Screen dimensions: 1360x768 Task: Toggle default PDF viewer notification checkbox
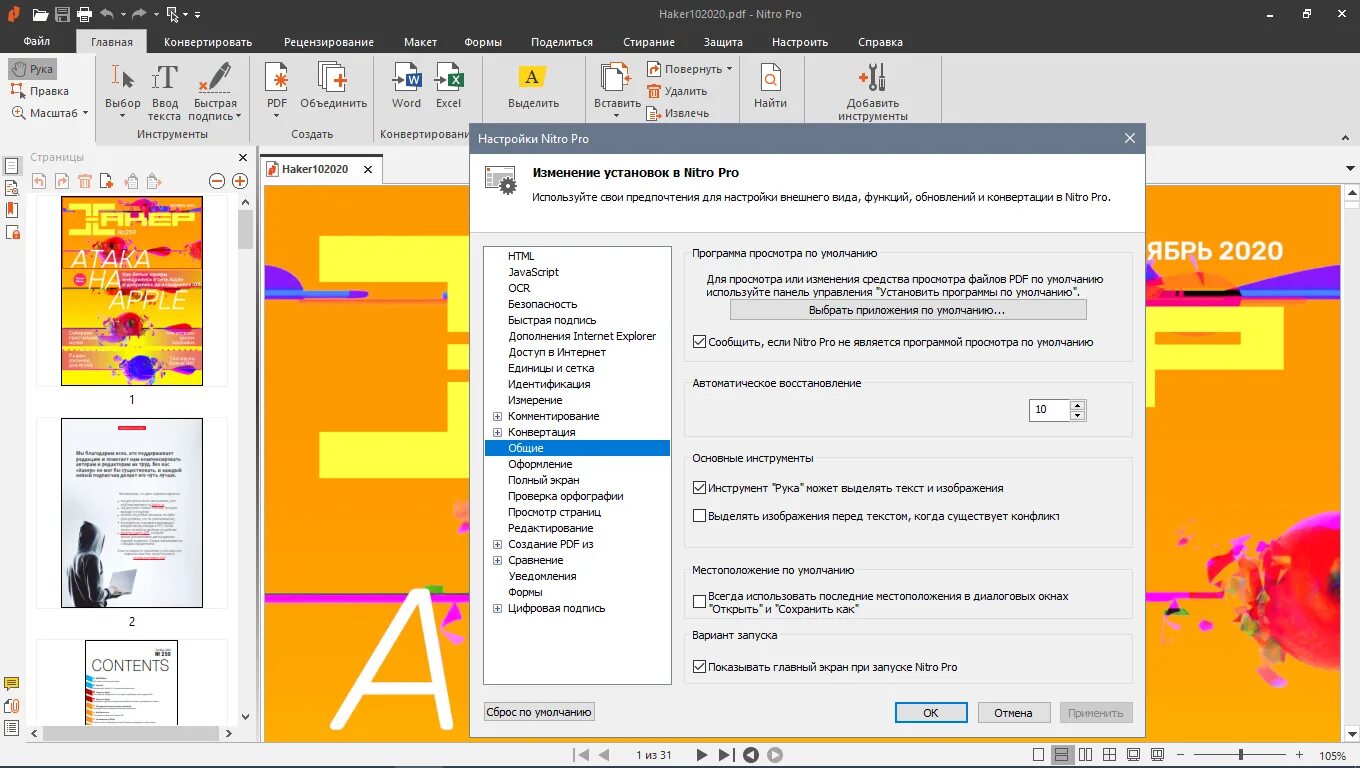click(x=699, y=342)
